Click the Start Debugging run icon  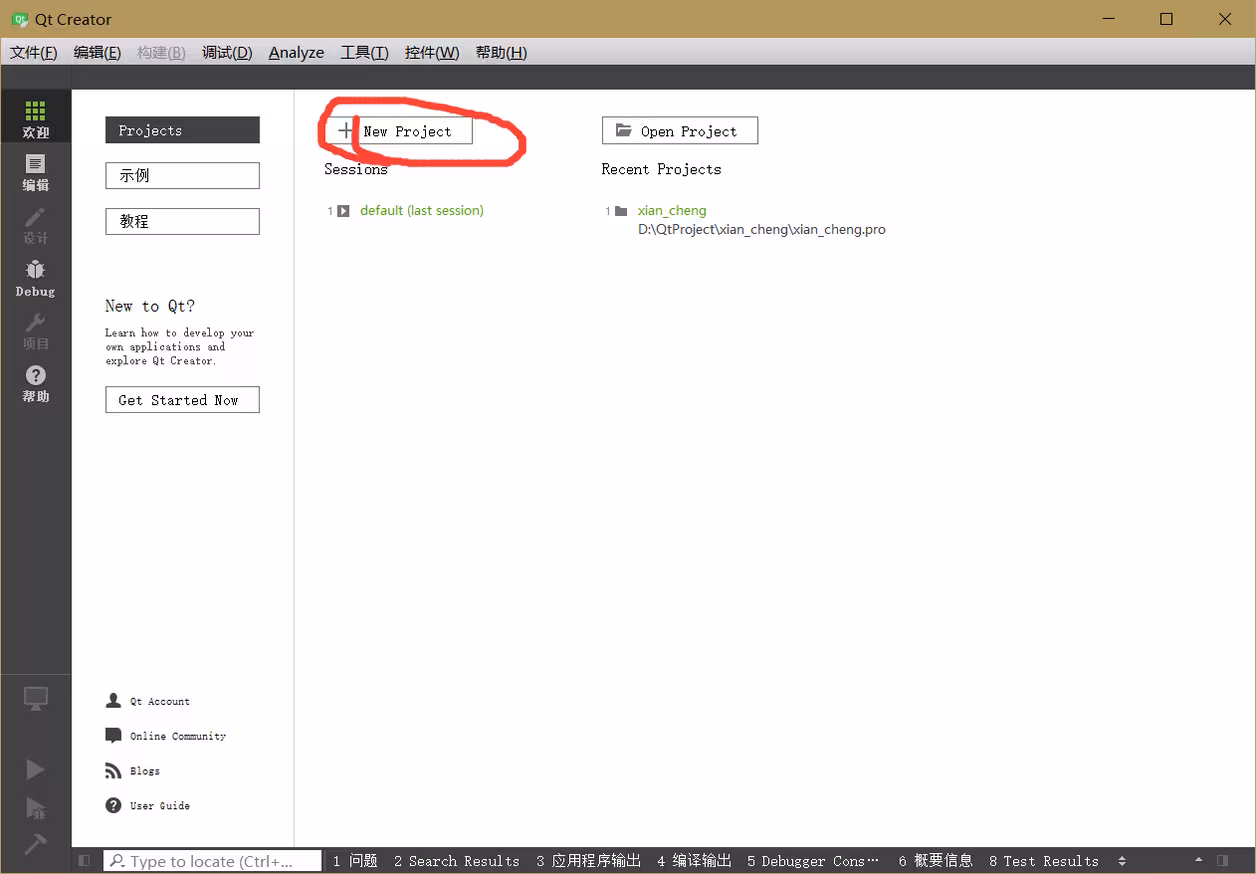pyautogui.click(x=35, y=808)
